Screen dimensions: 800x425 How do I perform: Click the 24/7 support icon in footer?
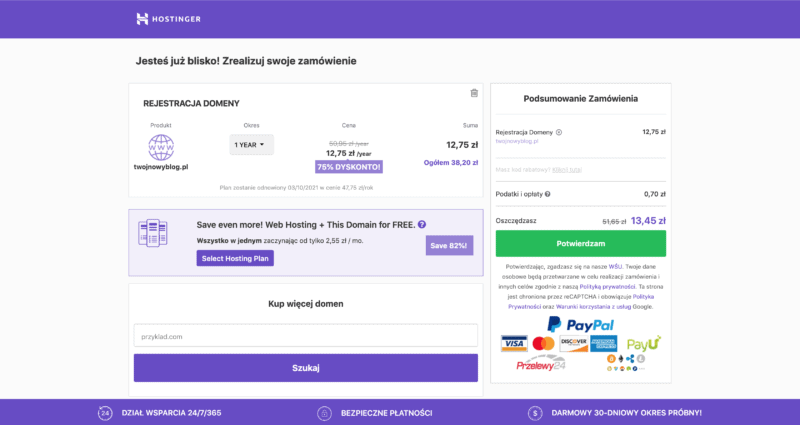tap(105, 413)
